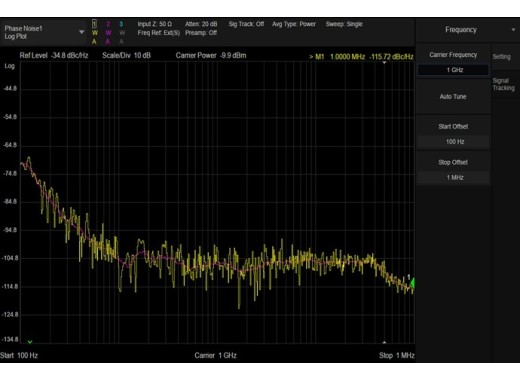
Task: Click the Sig Track: Off label
Action: coord(246,24)
